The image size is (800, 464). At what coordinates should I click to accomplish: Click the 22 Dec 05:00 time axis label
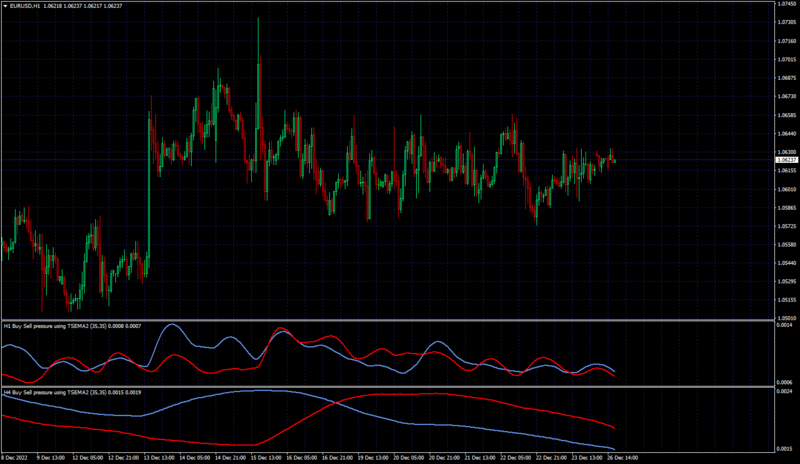point(515,458)
